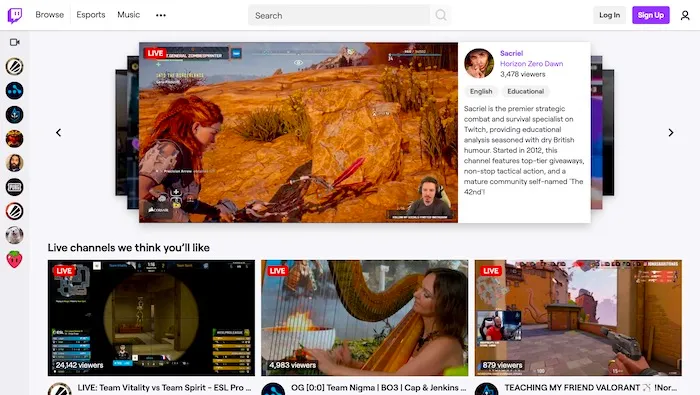Open the Horizon Zero Dawn game link
Screen dimensions: 700x395
tap(531, 64)
